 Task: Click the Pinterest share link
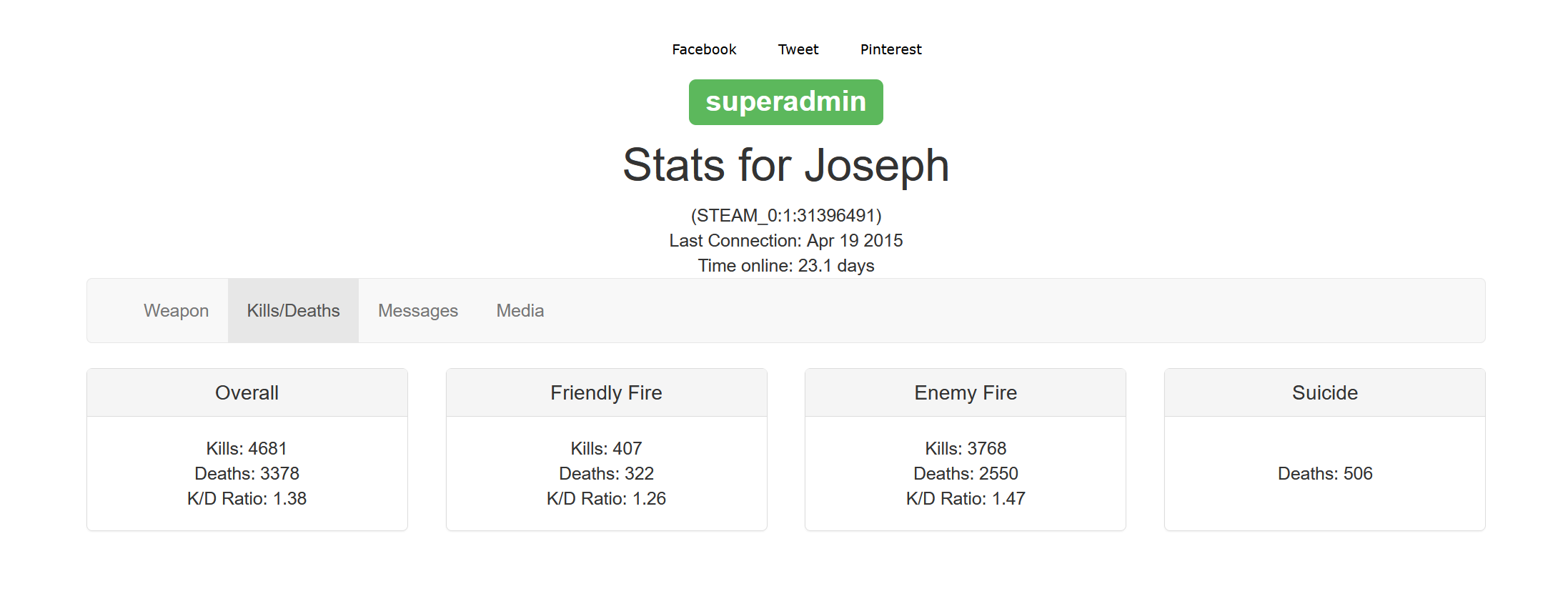coord(890,49)
